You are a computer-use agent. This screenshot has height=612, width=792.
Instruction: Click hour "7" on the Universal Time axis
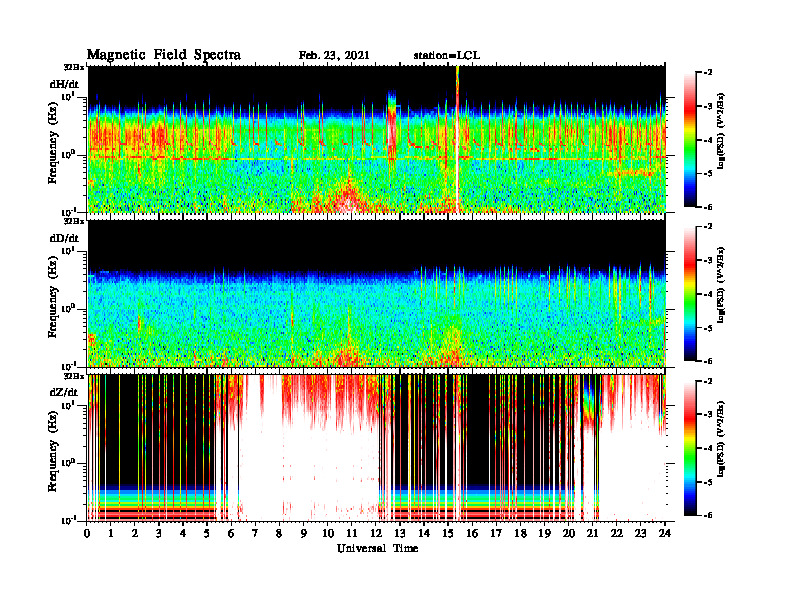tap(255, 534)
